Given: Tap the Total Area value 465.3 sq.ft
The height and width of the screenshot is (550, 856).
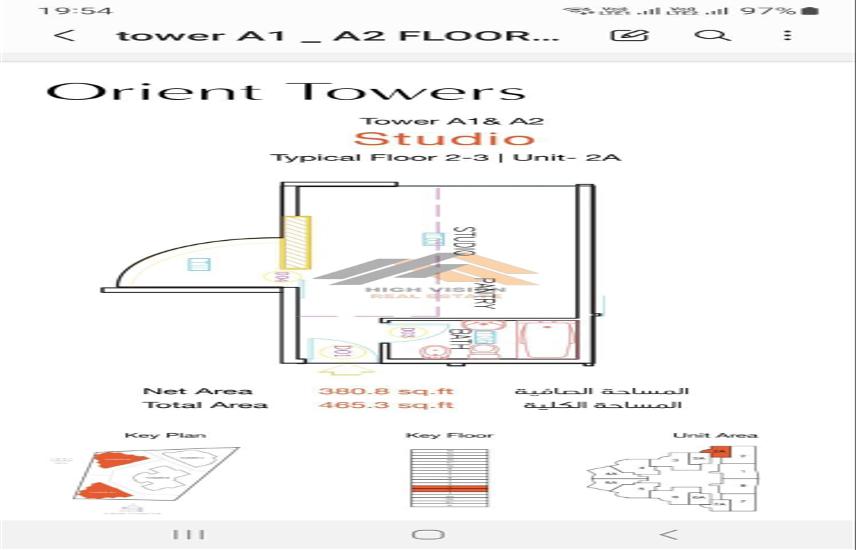Looking at the screenshot, I should [x=386, y=405].
